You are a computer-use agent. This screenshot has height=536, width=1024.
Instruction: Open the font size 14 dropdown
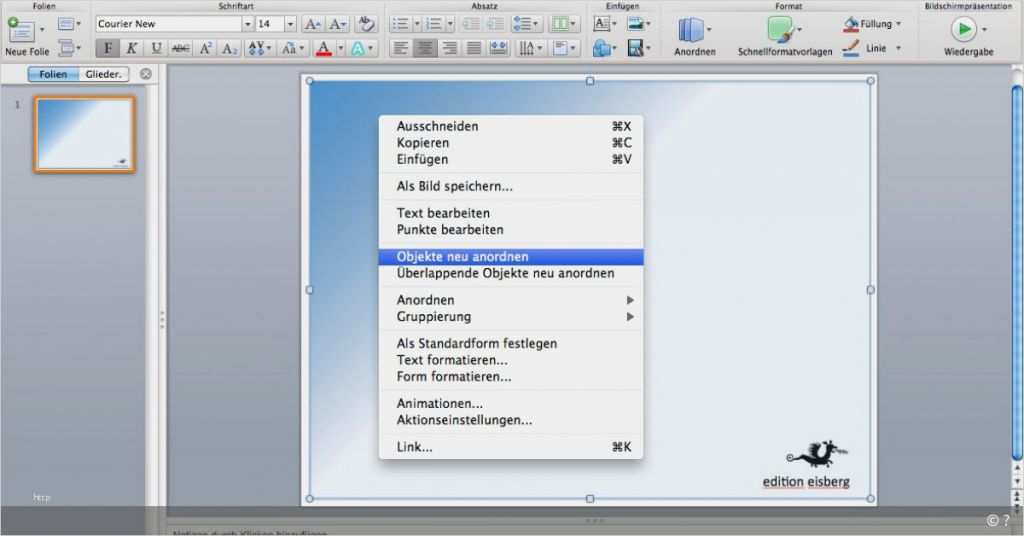[x=290, y=24]
